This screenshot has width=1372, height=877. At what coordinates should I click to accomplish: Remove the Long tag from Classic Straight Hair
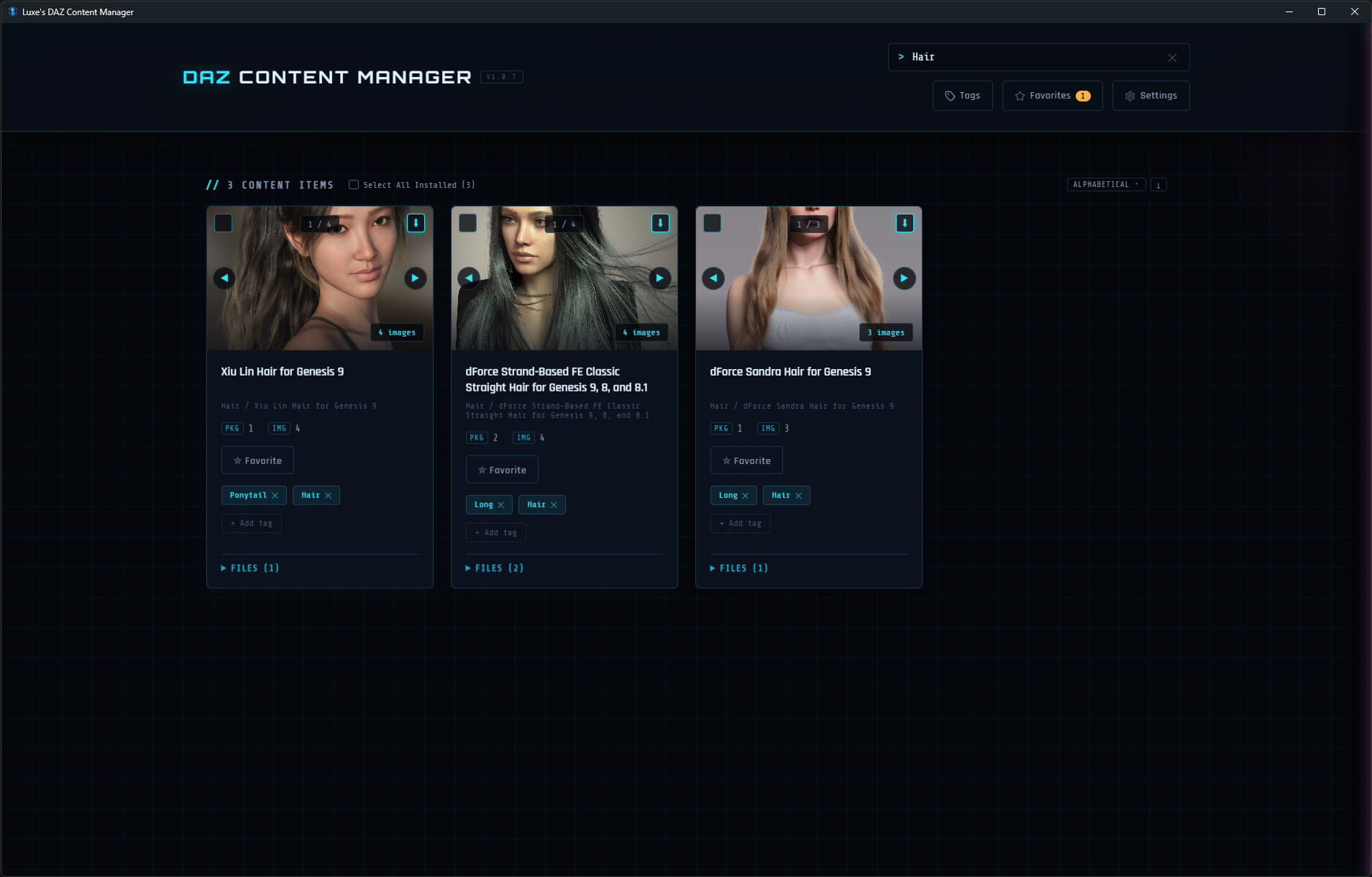500,505
